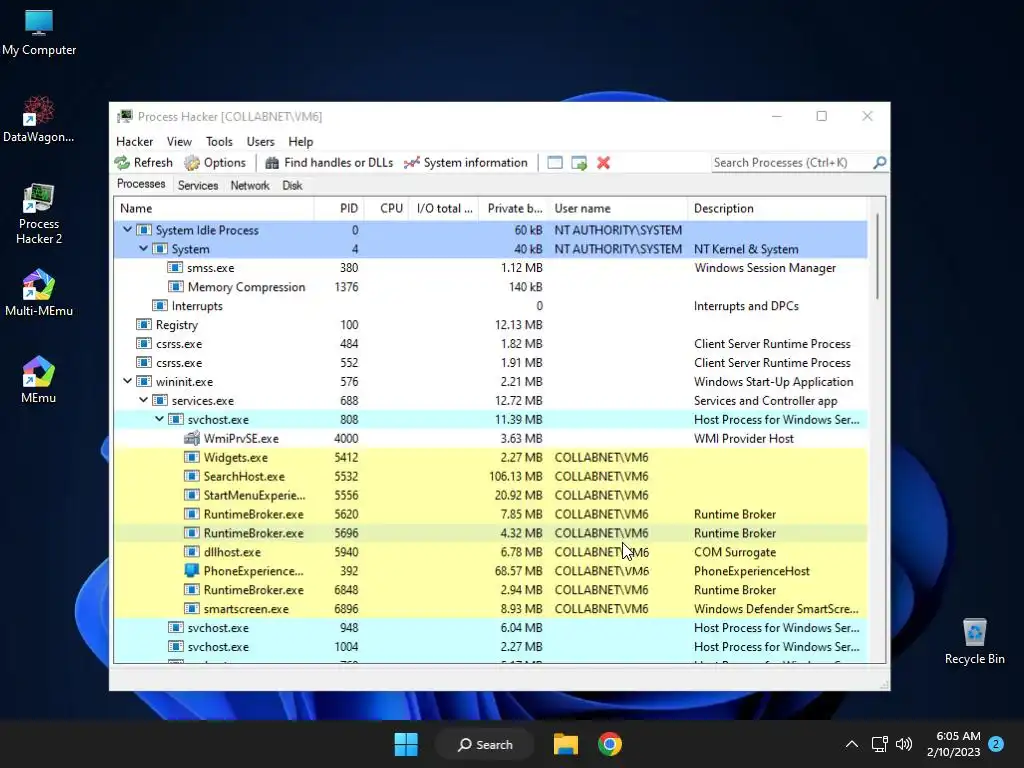This screenshot has width=1024, height=768.
Task: Select the DataWagon desktop shortcut
Action: (39, 119)
